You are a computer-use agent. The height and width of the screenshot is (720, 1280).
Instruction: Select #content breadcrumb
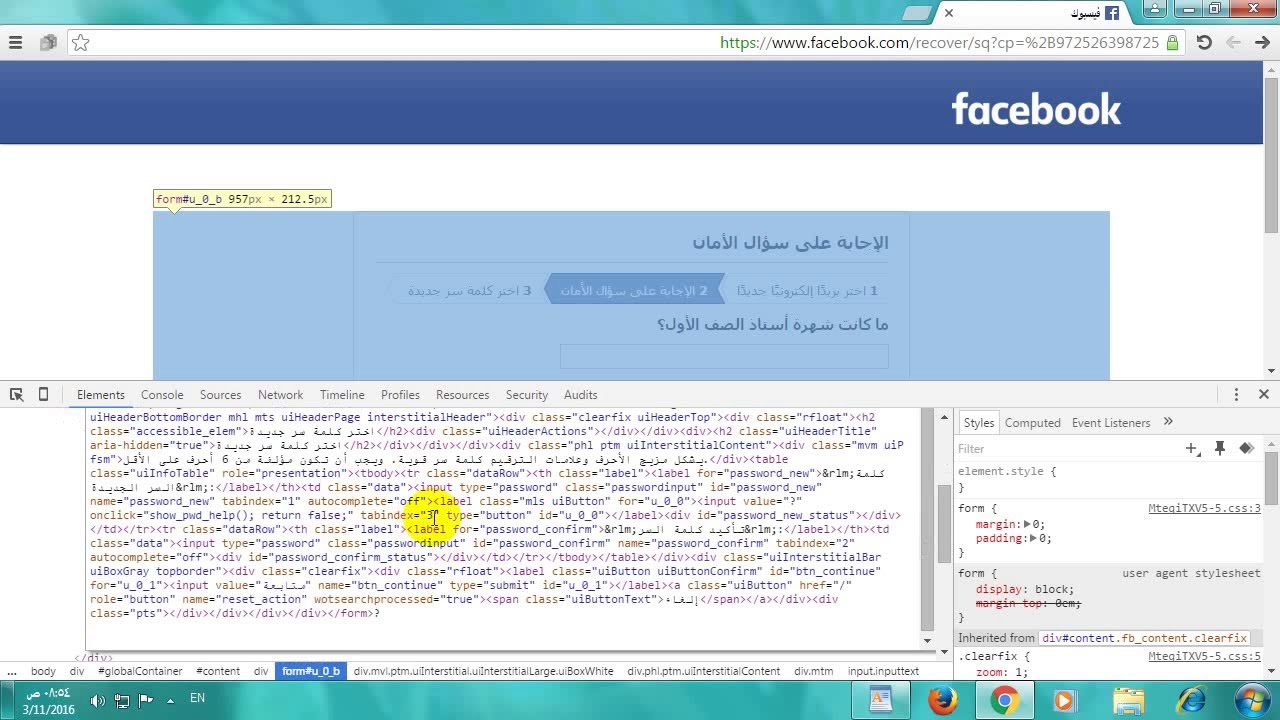click(x=218, y=671)
